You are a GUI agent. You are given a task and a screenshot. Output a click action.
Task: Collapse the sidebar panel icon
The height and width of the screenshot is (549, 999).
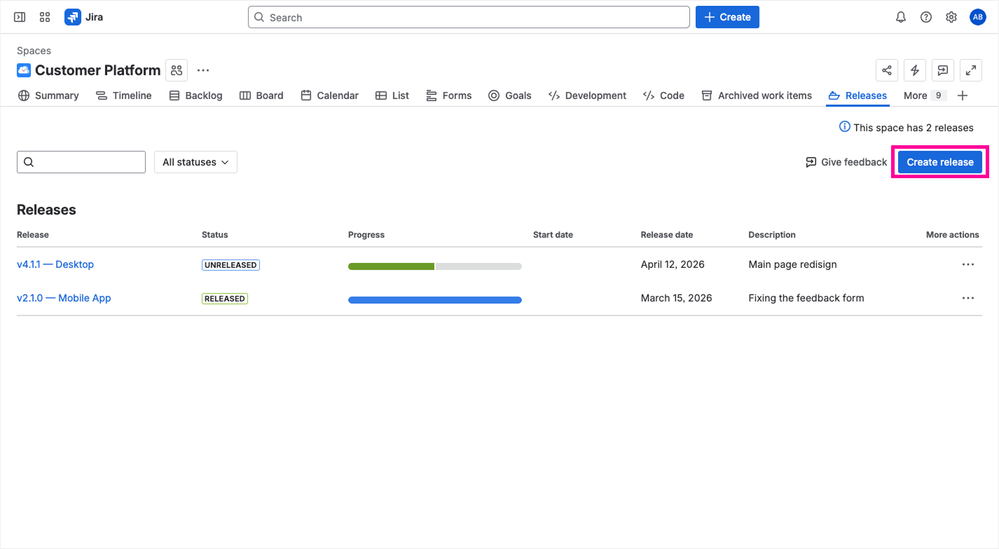point(20,17)
